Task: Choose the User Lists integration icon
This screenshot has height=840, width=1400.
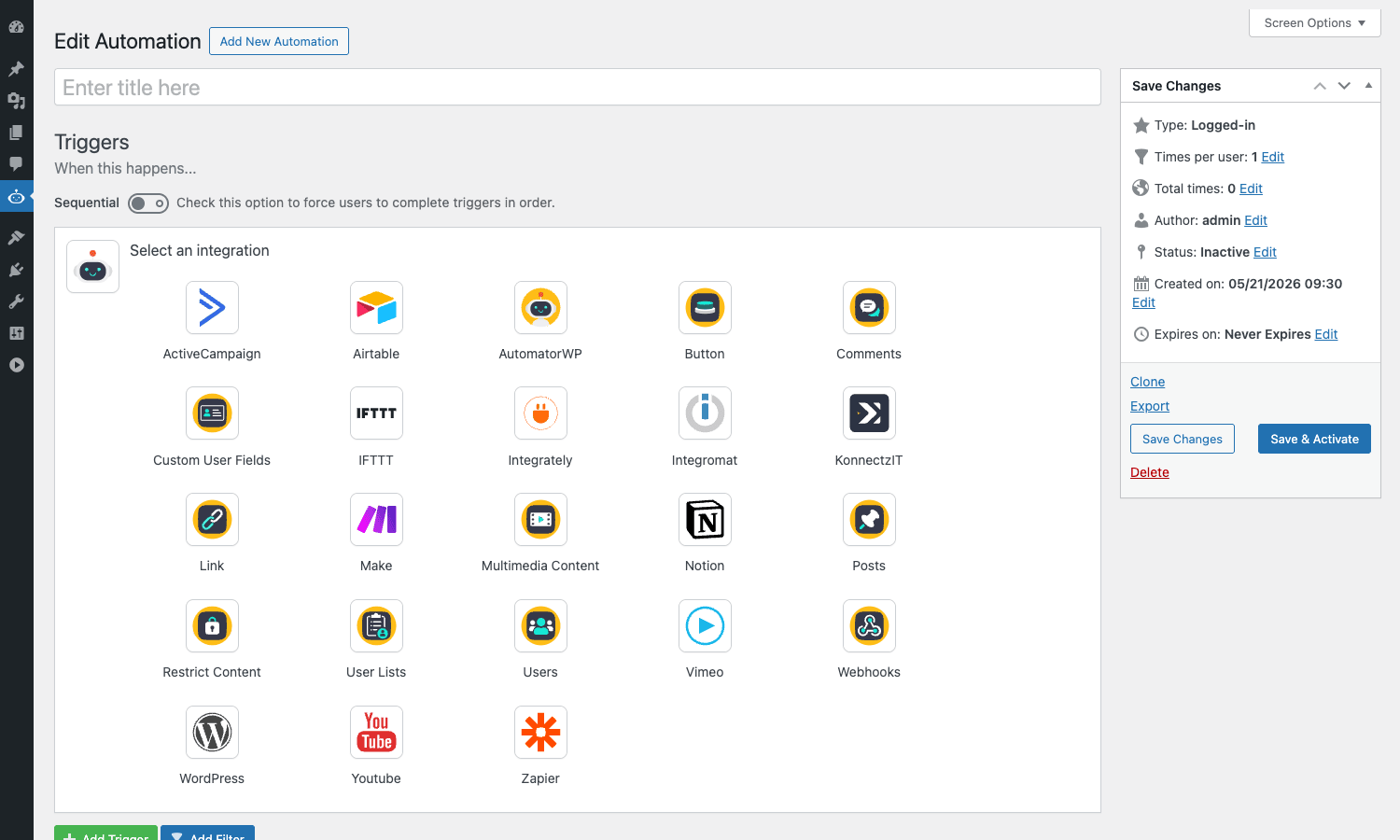Action: [376, 625]
